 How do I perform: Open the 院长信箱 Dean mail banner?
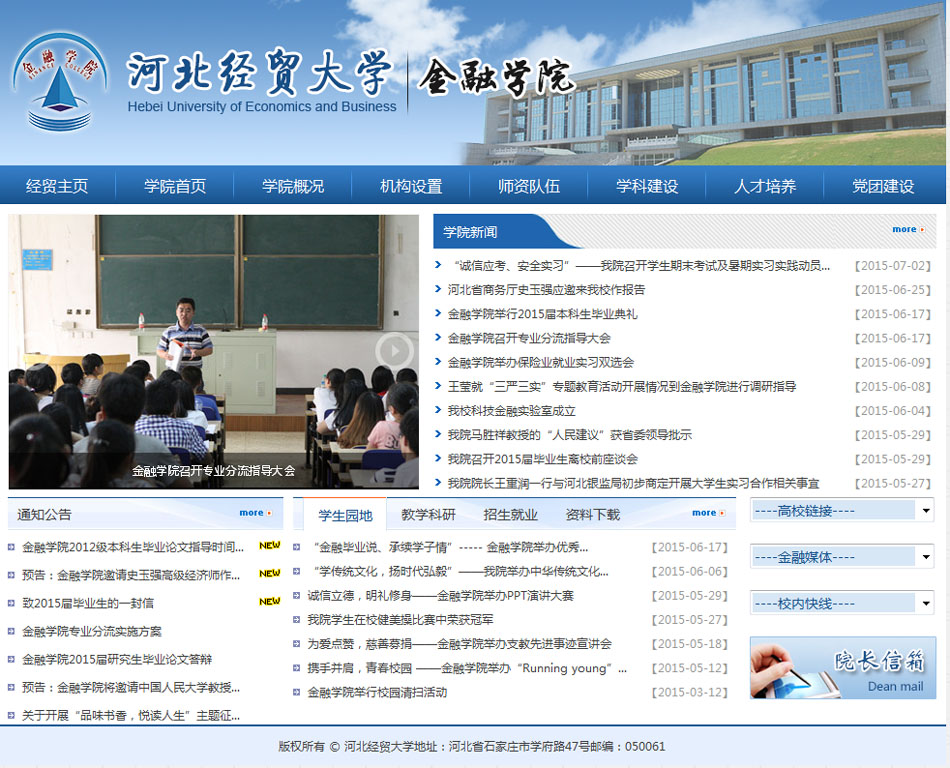pyautogui.click(x=843, y=668)
